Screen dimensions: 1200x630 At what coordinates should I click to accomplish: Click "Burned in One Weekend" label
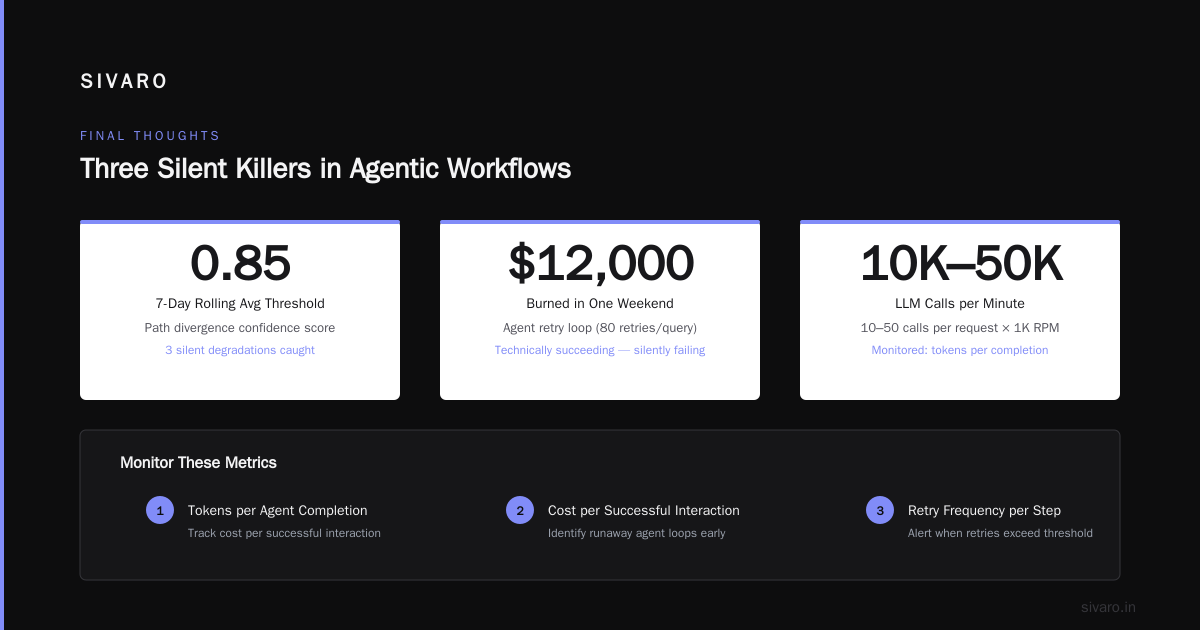(x=600, y=304)
